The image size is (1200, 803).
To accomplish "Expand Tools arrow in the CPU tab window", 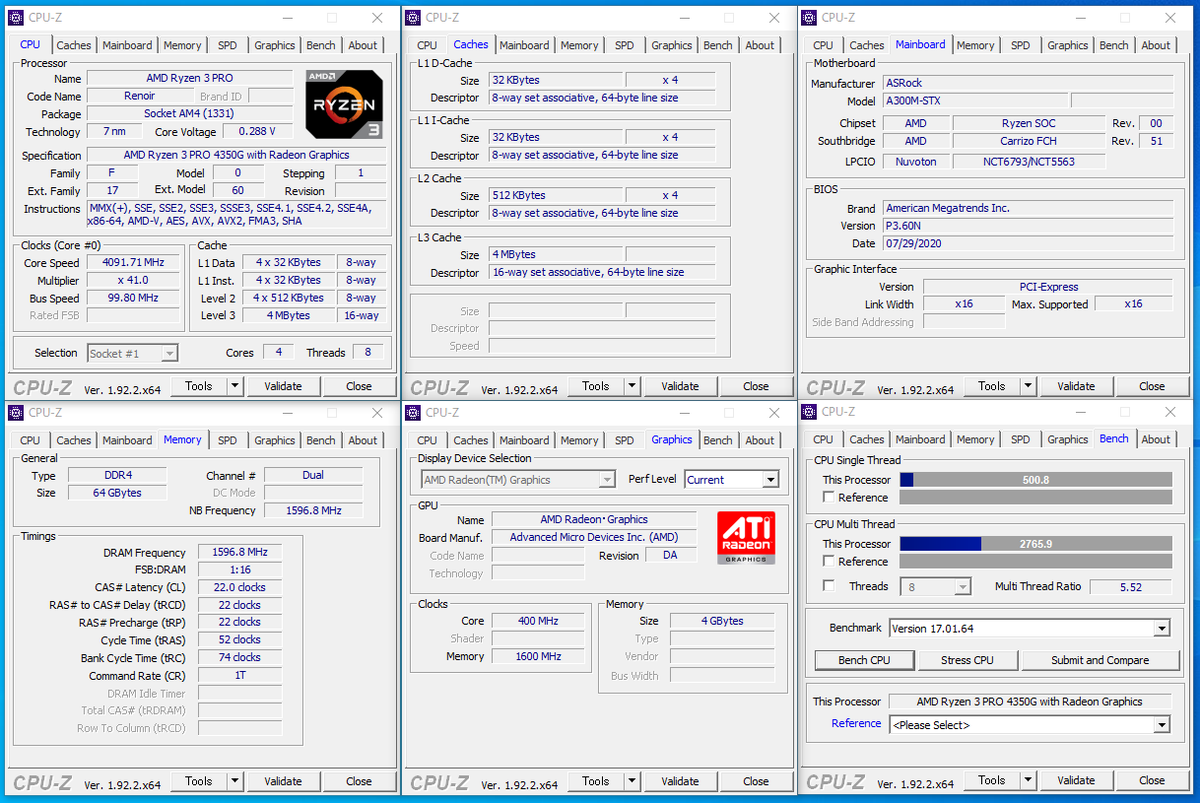I will [235, 386].
